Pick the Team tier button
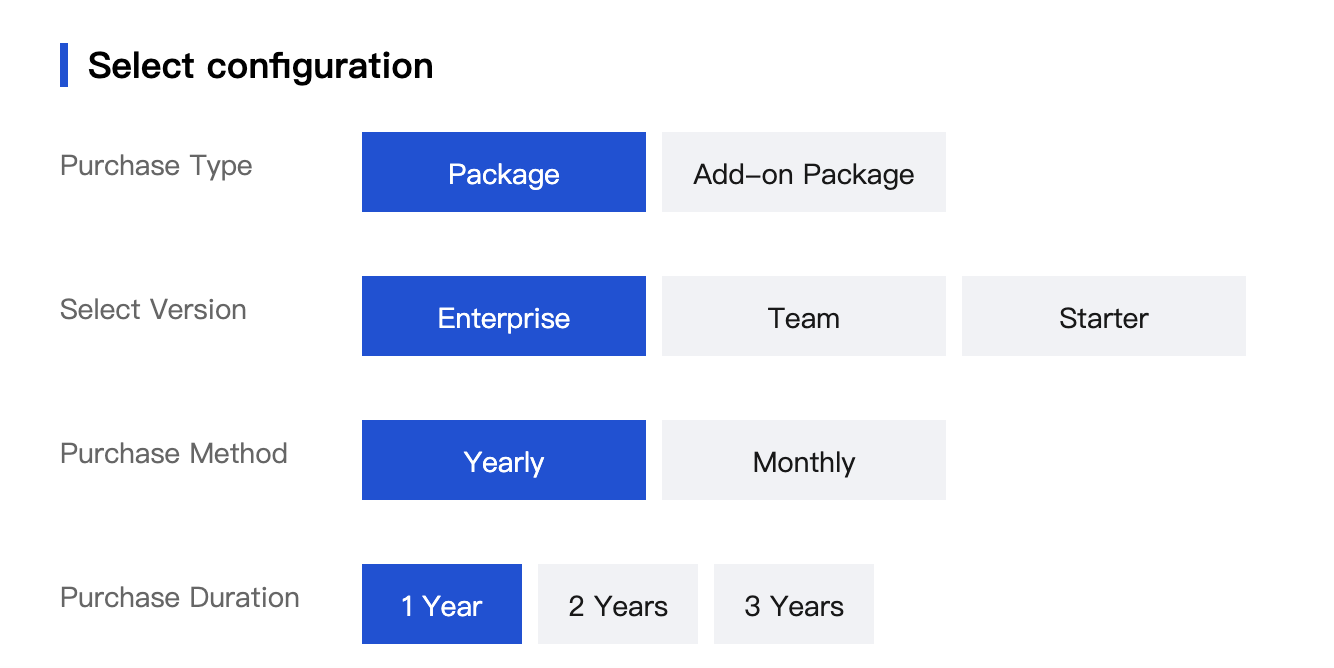The image size is (1334, 668). [803, 316]
